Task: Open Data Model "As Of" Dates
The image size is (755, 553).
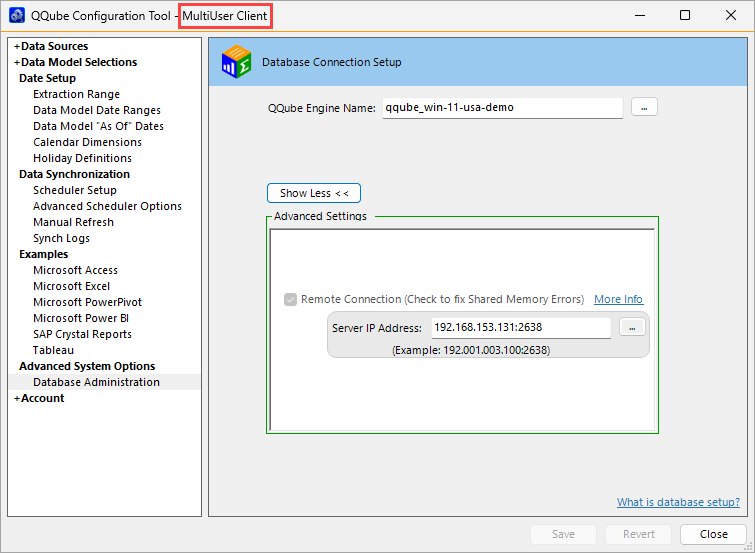Action: pos(98,126)
